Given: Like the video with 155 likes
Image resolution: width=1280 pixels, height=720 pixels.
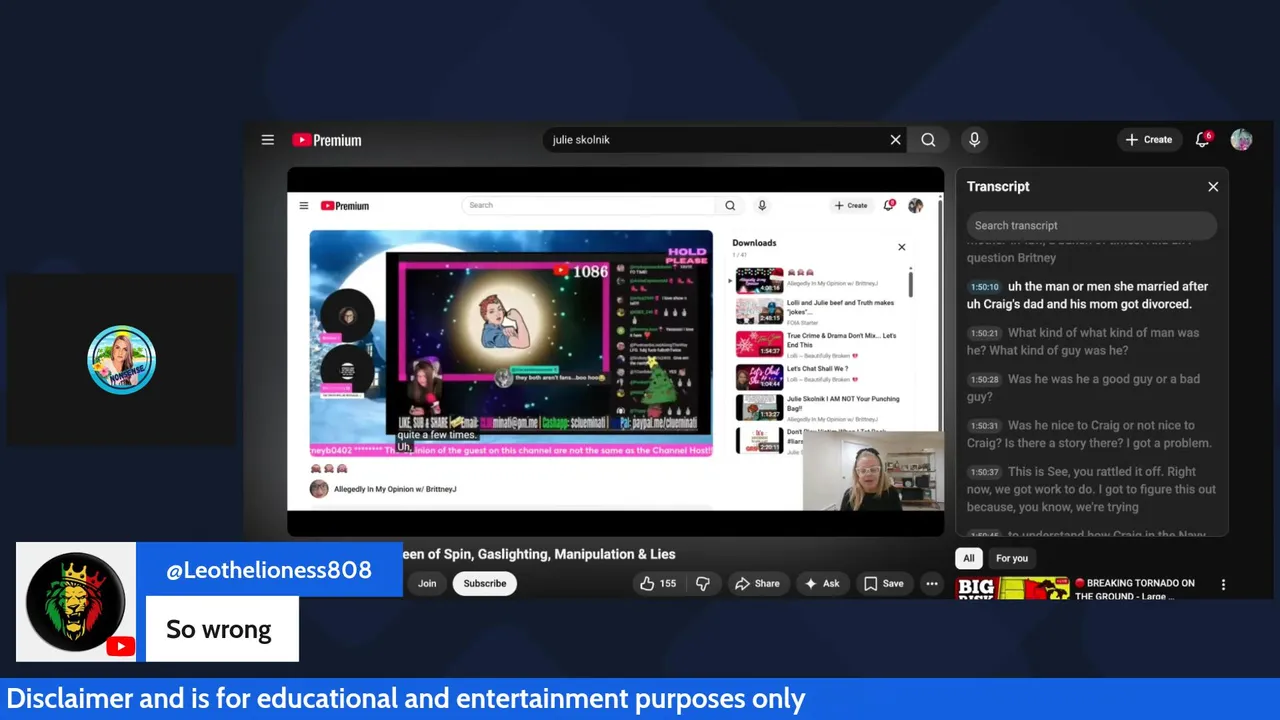Looking at the screenshot, I should coord(658,584).
